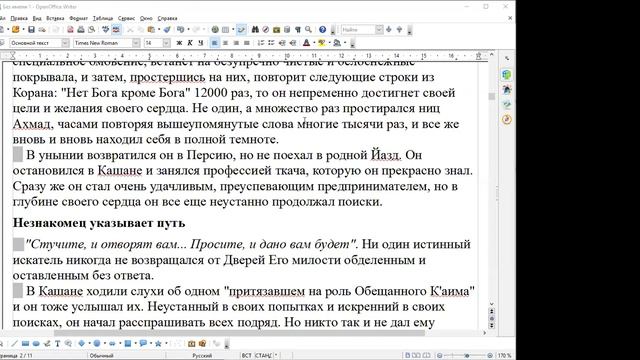Open the Сервис menu
This screenshot has width=640, height=360.
point(126,18)
